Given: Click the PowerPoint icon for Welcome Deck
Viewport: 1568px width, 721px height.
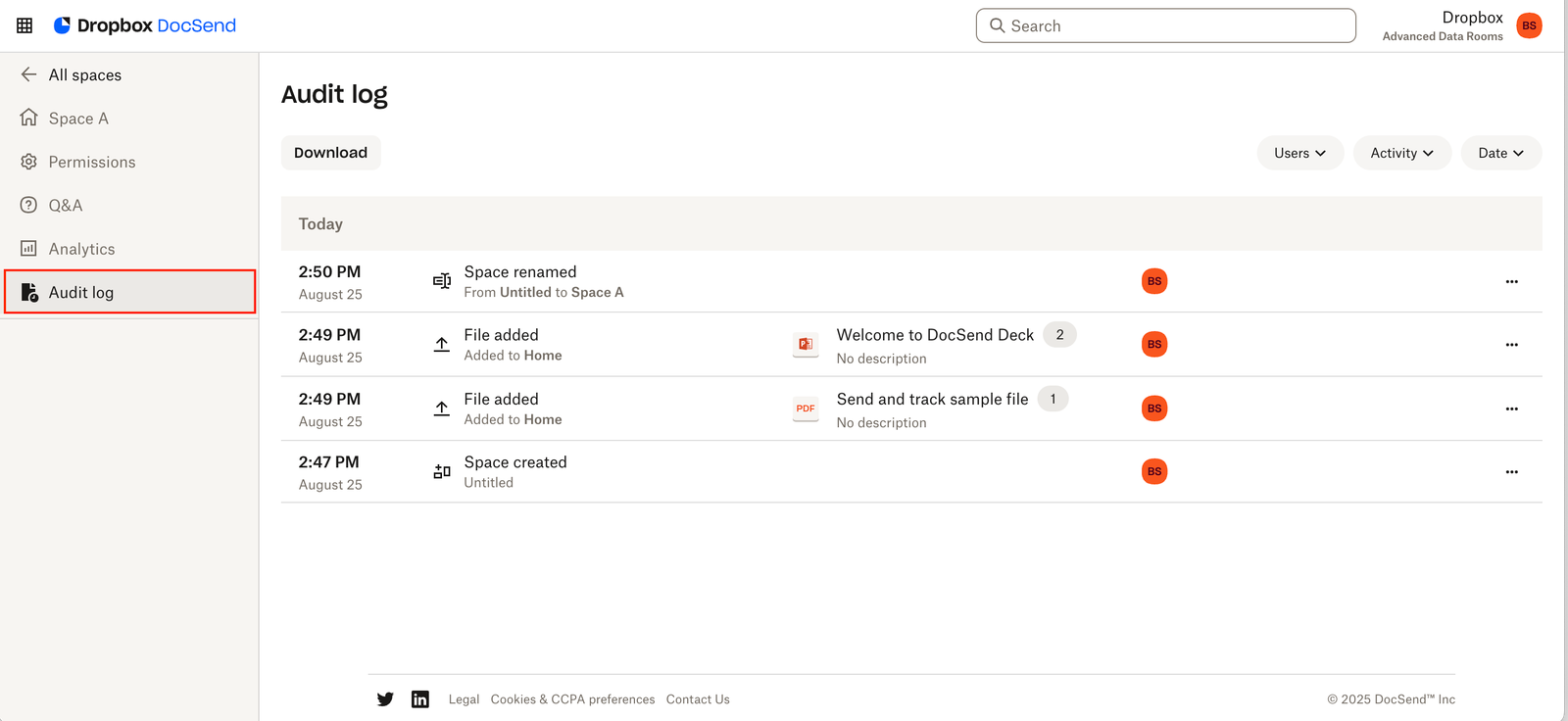Looking at the screenshot, I should point(806,345).
